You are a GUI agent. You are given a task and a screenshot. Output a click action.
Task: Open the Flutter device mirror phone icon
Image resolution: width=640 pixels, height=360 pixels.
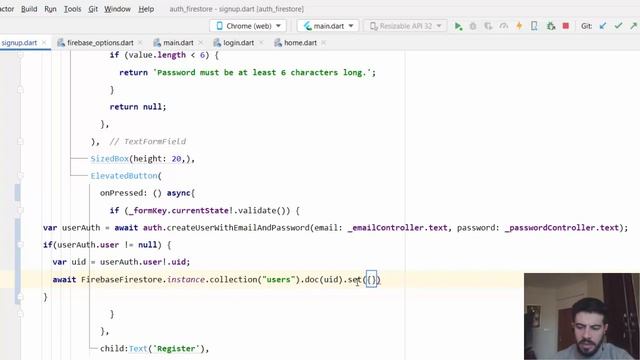(x=534, y=26)
